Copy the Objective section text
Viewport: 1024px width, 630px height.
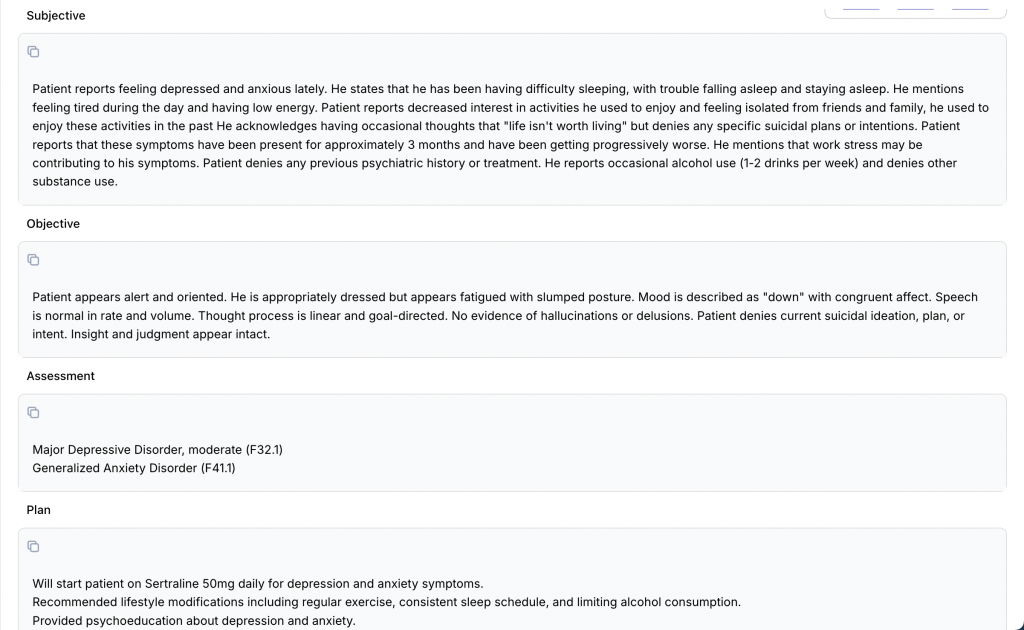coord(33,260)
